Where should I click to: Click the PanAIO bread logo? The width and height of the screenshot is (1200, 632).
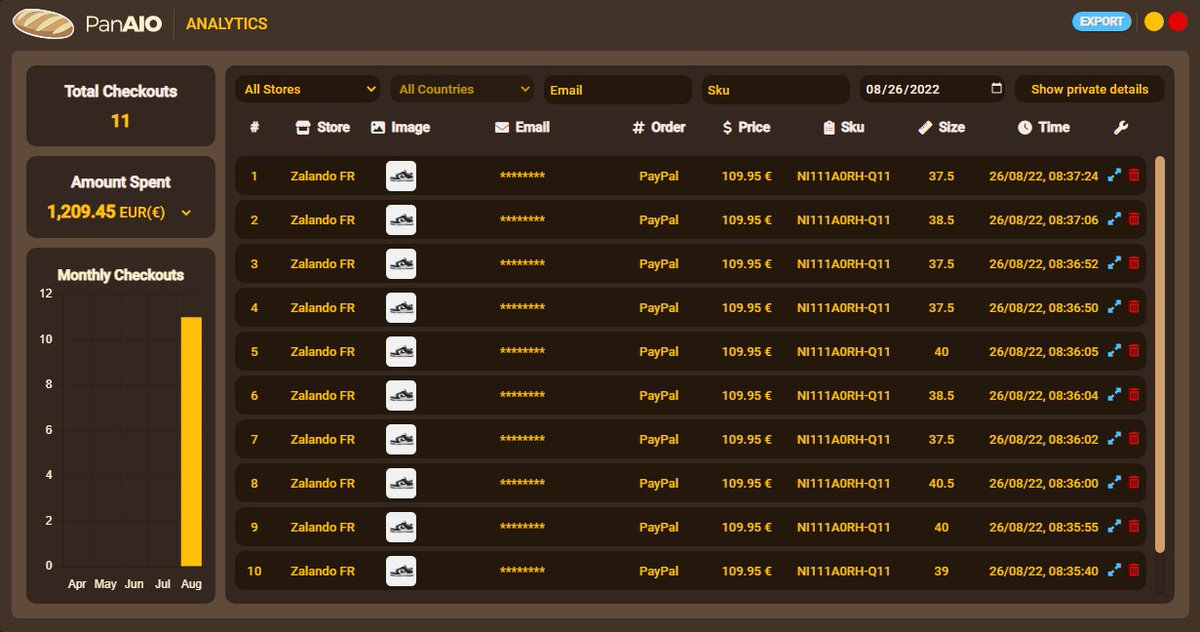(44, 23)
